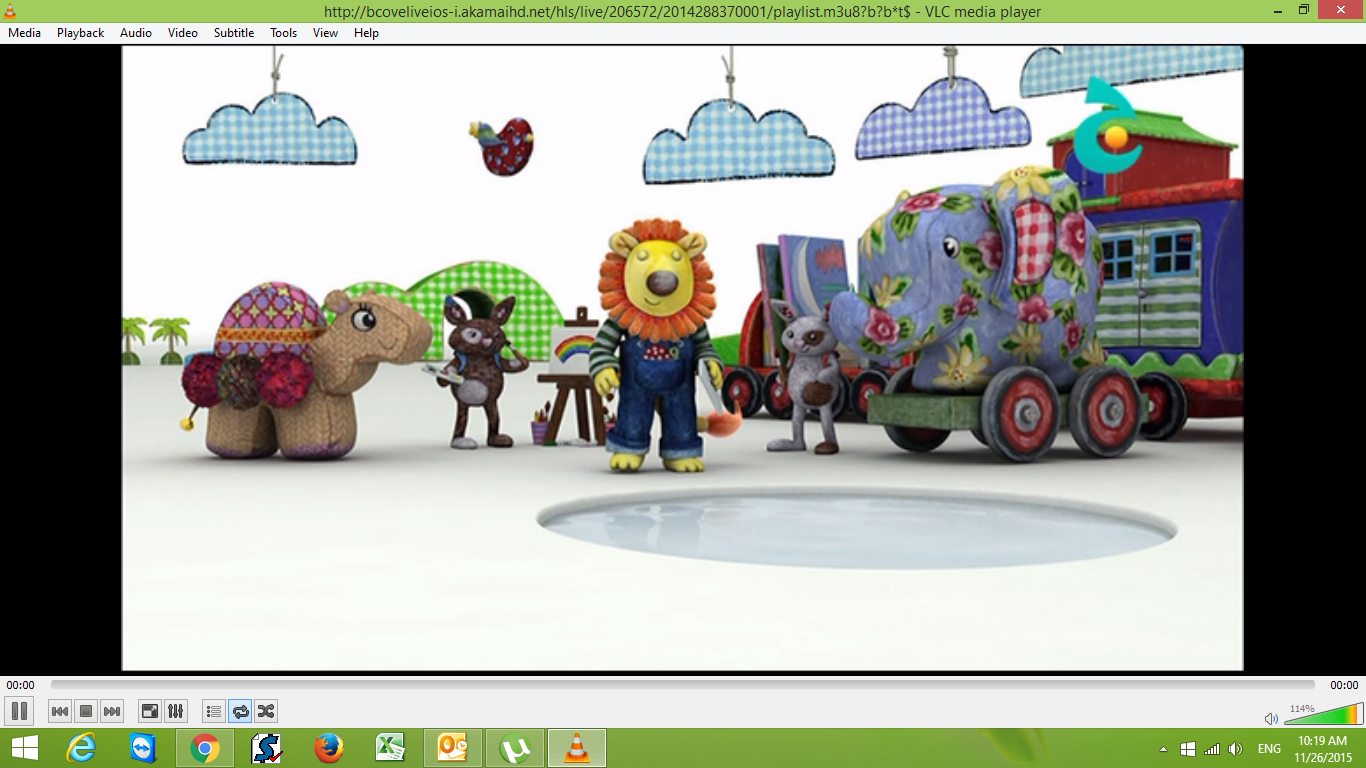1366x768 pixels.
Task: Open the View menu
Action: [325, 33]
